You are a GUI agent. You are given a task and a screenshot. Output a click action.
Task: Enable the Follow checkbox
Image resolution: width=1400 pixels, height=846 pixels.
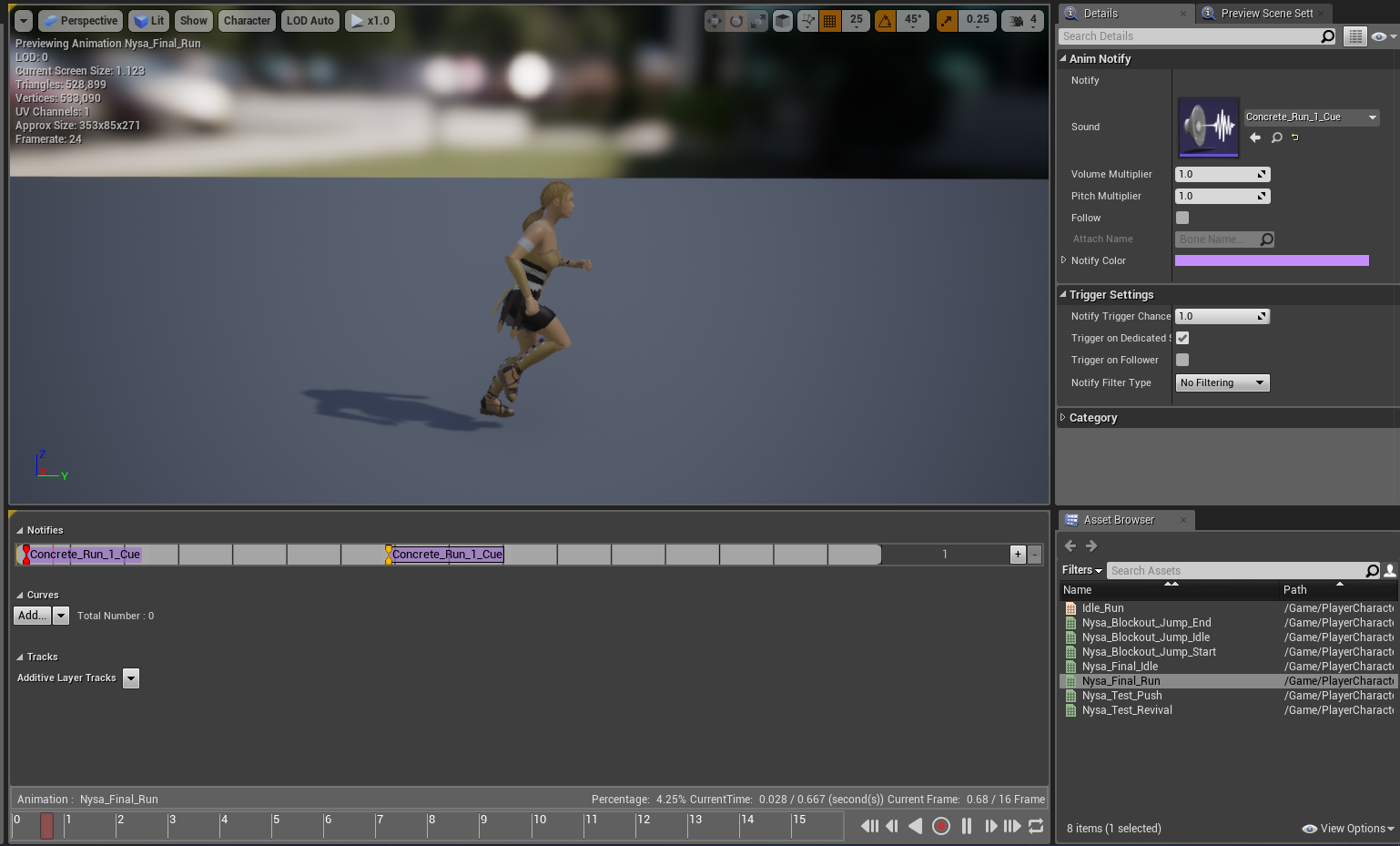(1182, 218)
